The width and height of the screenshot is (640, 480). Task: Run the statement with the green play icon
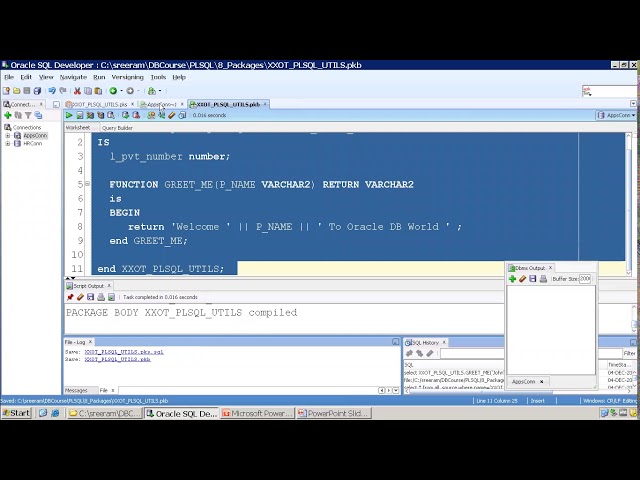click(69, 116)
